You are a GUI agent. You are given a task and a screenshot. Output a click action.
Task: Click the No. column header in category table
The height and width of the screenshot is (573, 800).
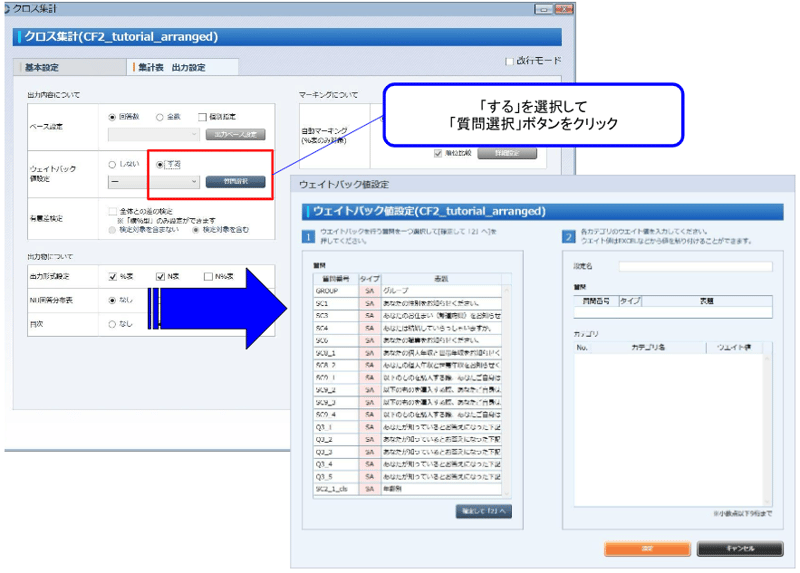tap(582, 347)
